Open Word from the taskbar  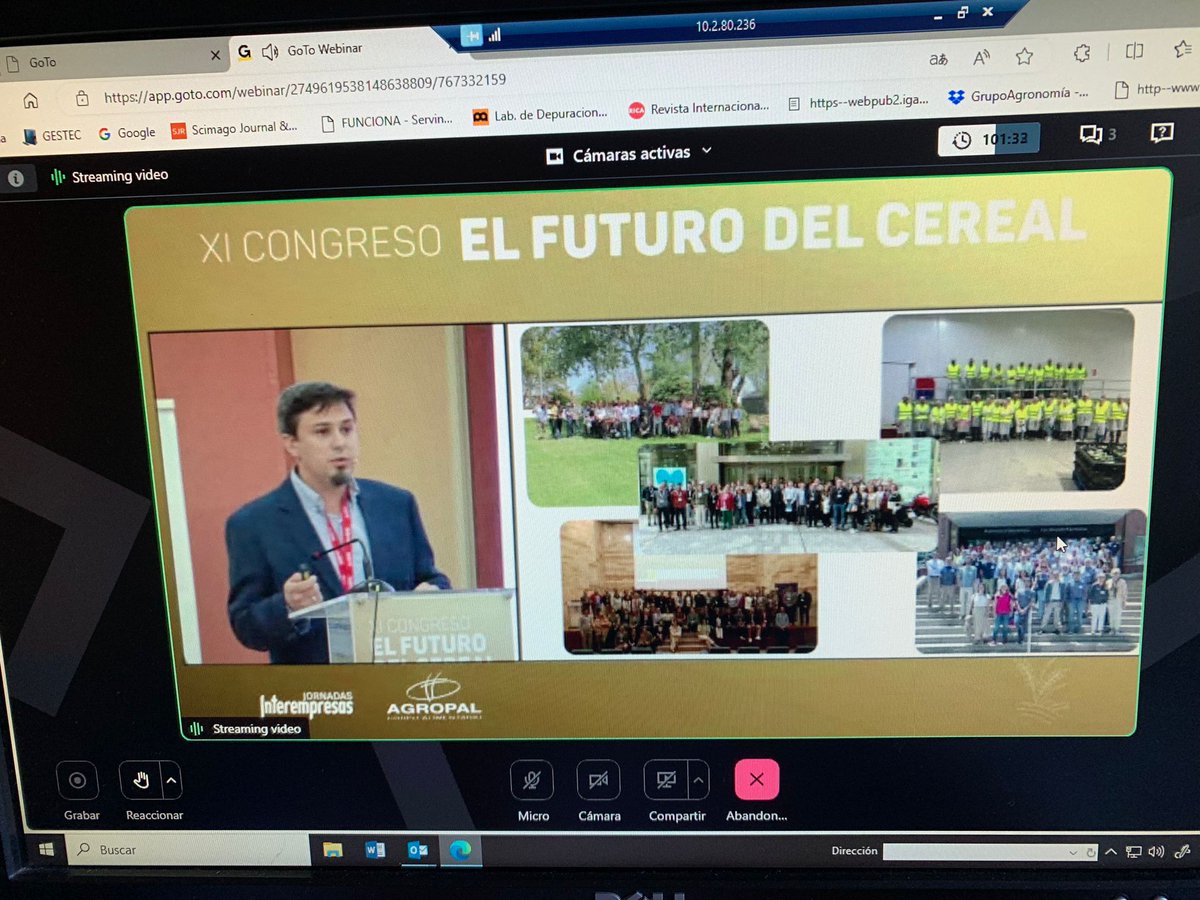[x=375, y=850]
